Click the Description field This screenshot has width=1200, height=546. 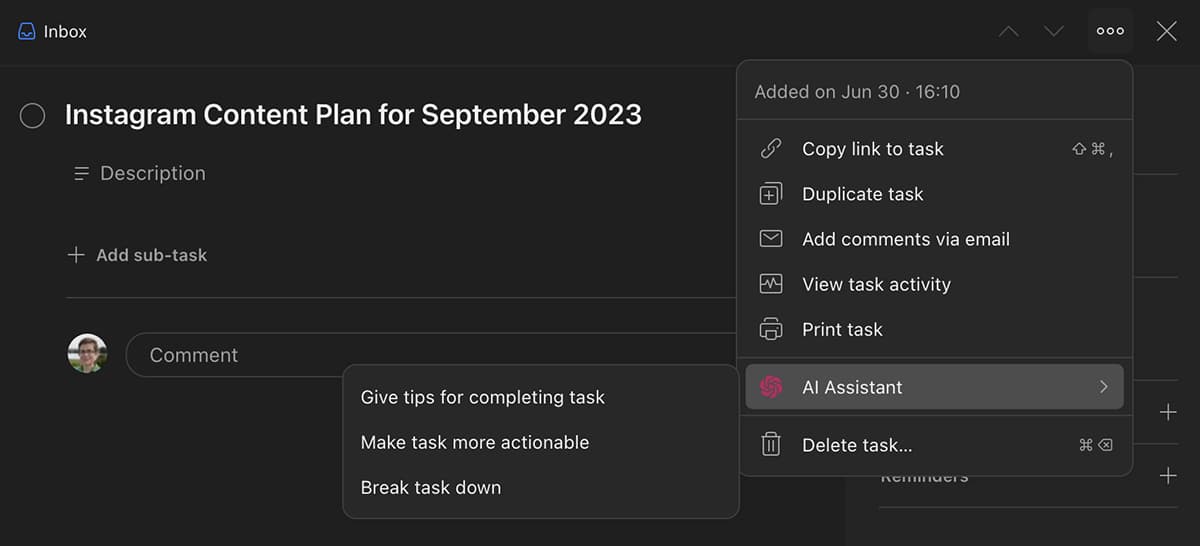tap(152, 173)
